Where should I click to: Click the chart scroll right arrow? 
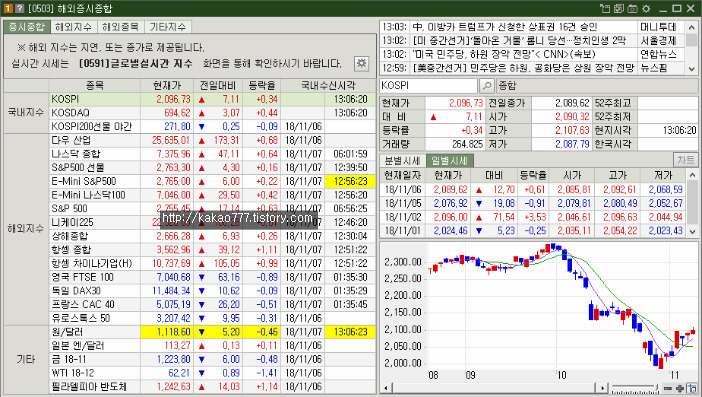pyautogui.click(x=603, y=388)
